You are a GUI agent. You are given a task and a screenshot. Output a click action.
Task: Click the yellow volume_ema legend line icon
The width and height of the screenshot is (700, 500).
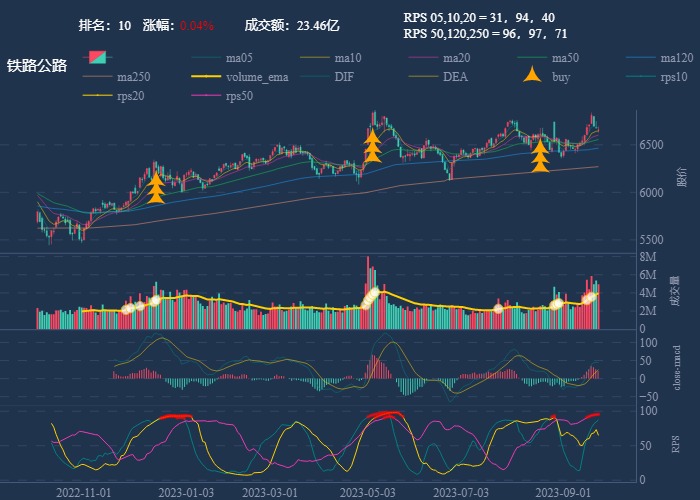tap(204, 77)
